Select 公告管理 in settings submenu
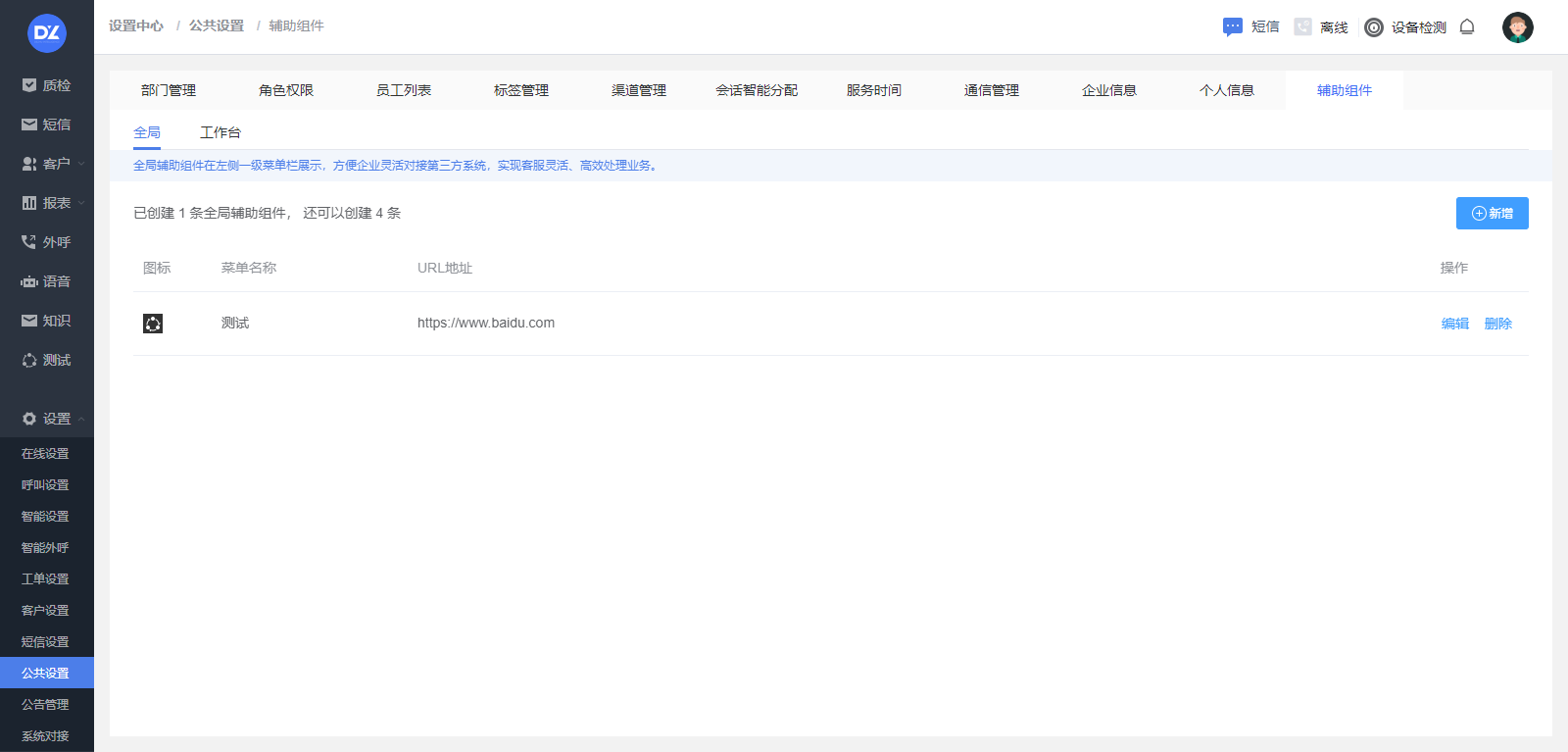Screen dimensions: 1568x752 45,704
